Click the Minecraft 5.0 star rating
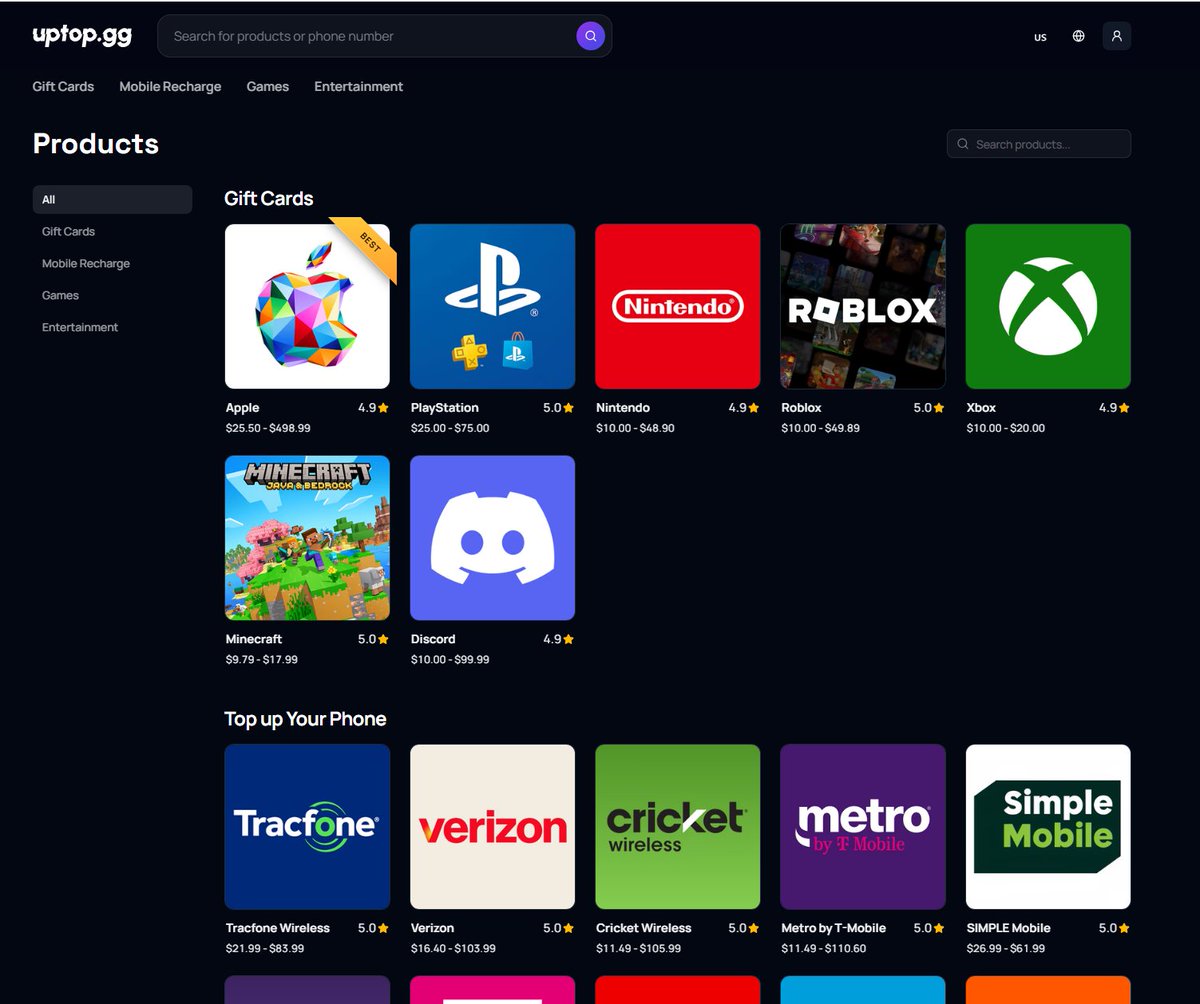Image resolution: width=1200 pixels, height=1004 pixels. [x=374, y=639]
